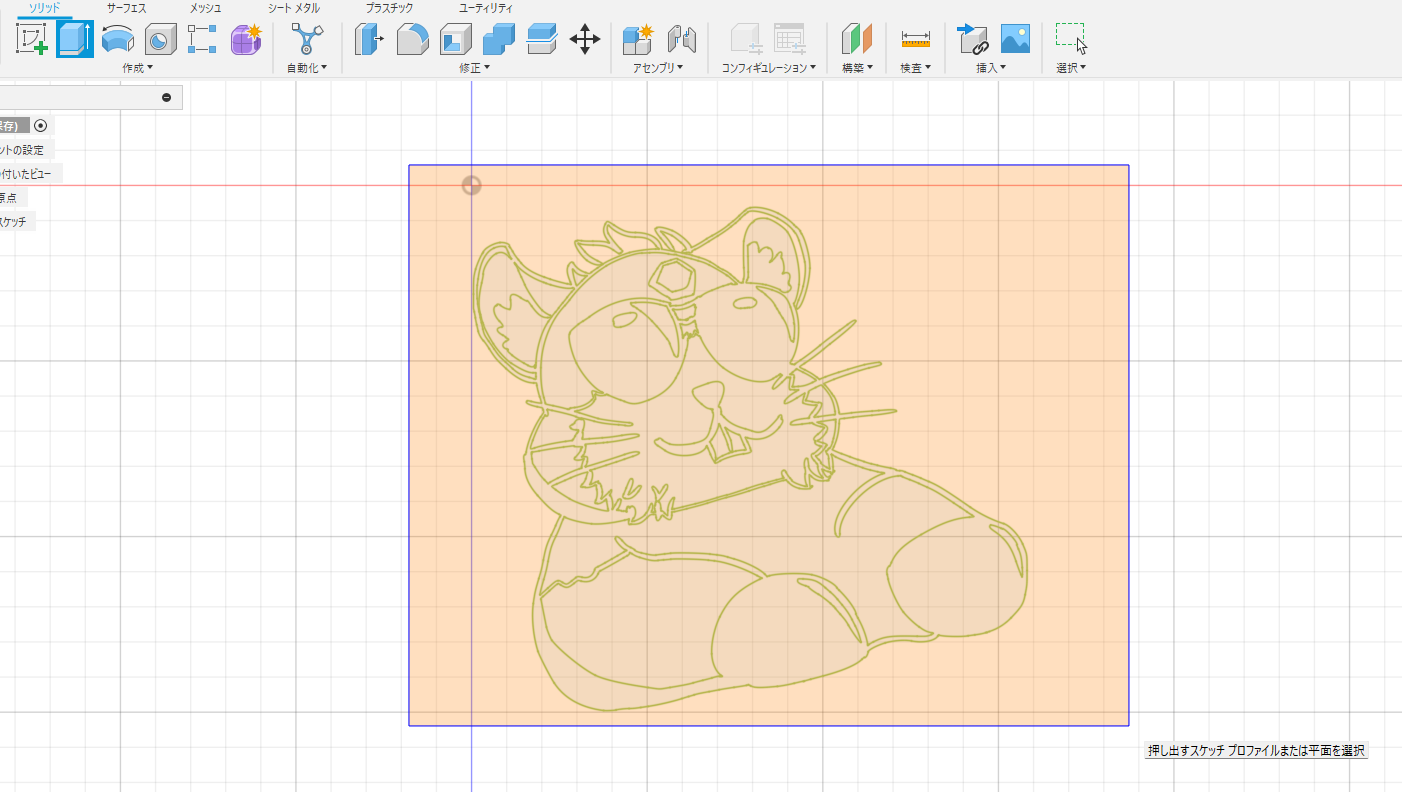Toggle the active component radio button
The width and height of the screenshot is (1402, 792).
(40, 126)
